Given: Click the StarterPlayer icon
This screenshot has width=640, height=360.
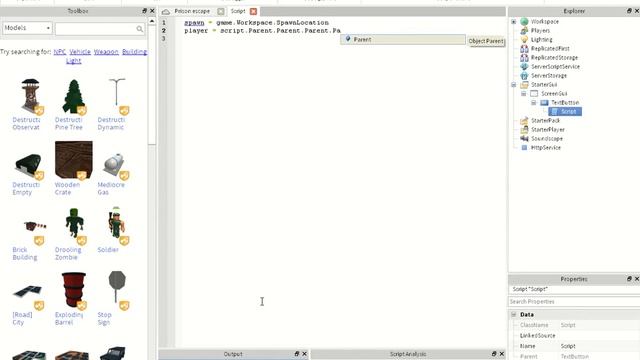Looking at the screenshot, I should (524, 129).
